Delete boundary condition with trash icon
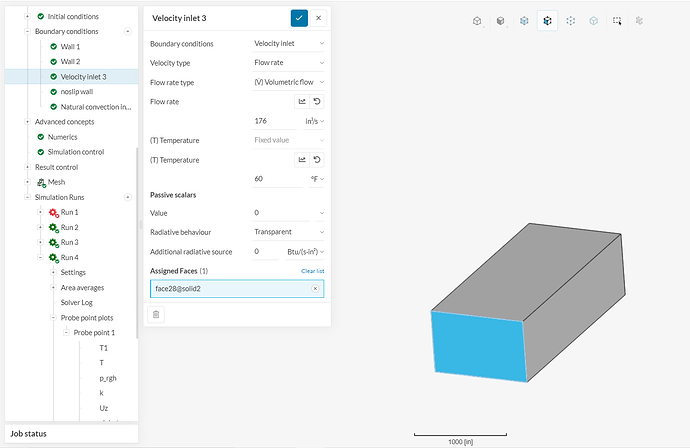Screen dimensions: 690x448 click(156, 314)
